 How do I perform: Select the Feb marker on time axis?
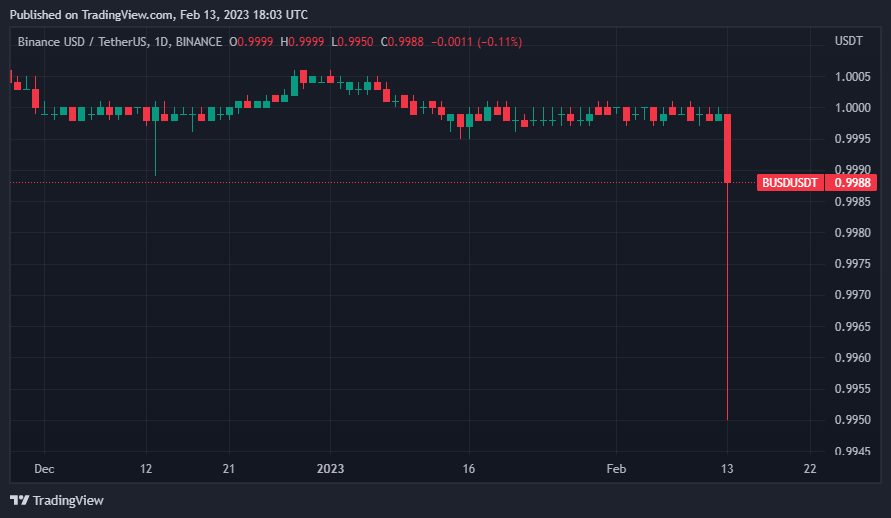coord(616,469)
